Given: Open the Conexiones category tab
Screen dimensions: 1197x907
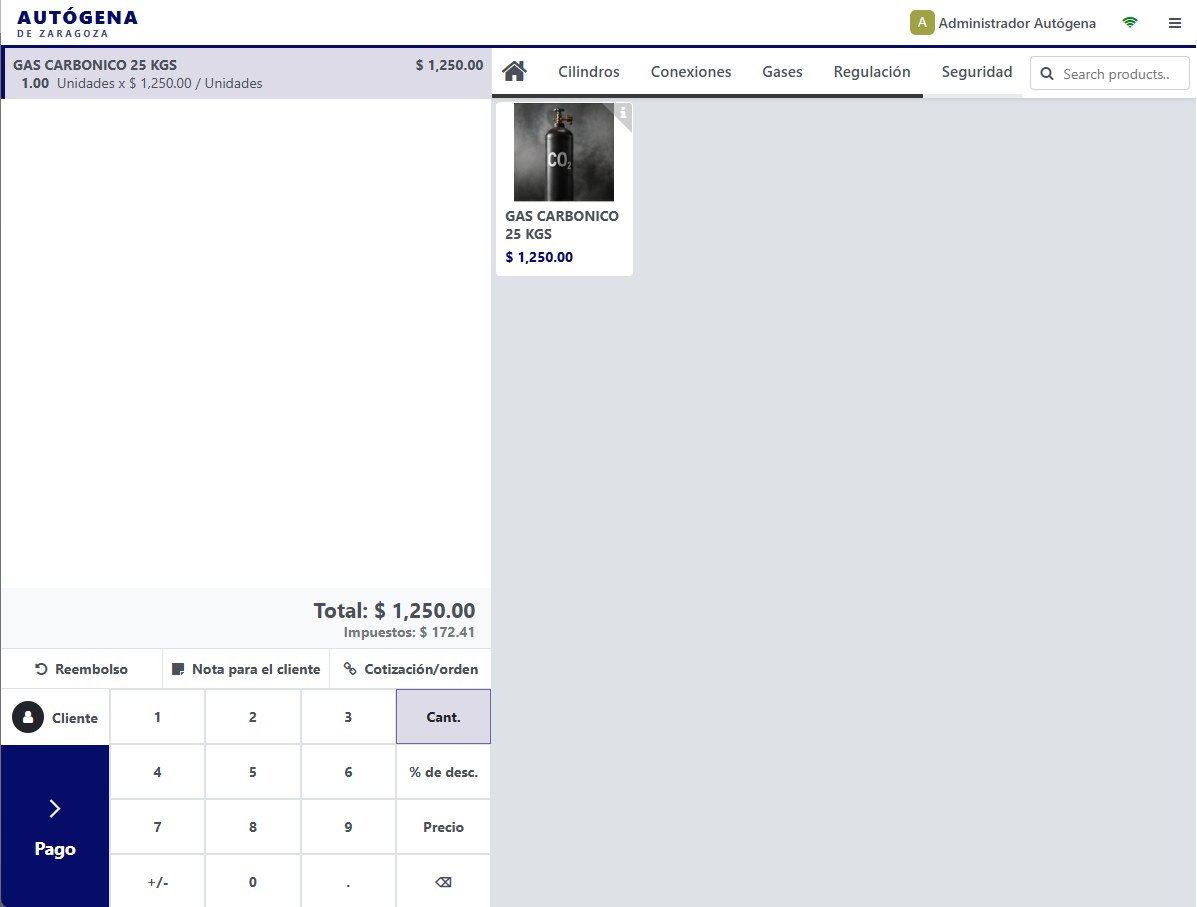Looking at the screenshot, I should (x=691, y=72).
